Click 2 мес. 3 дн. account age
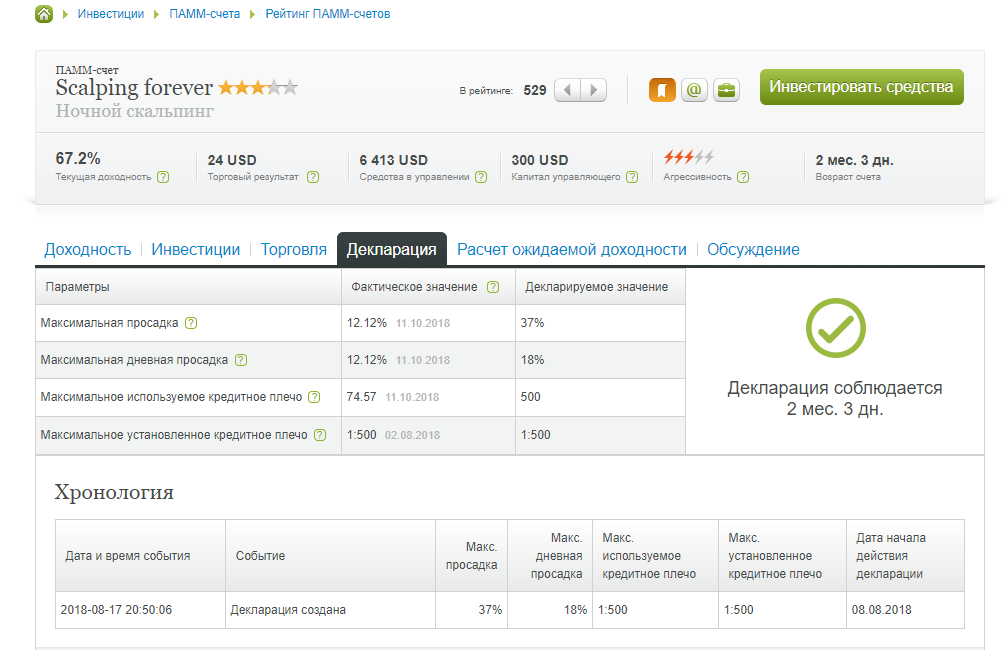The width and height of the screenshot is (1002, 650). (x=854, y=160)
